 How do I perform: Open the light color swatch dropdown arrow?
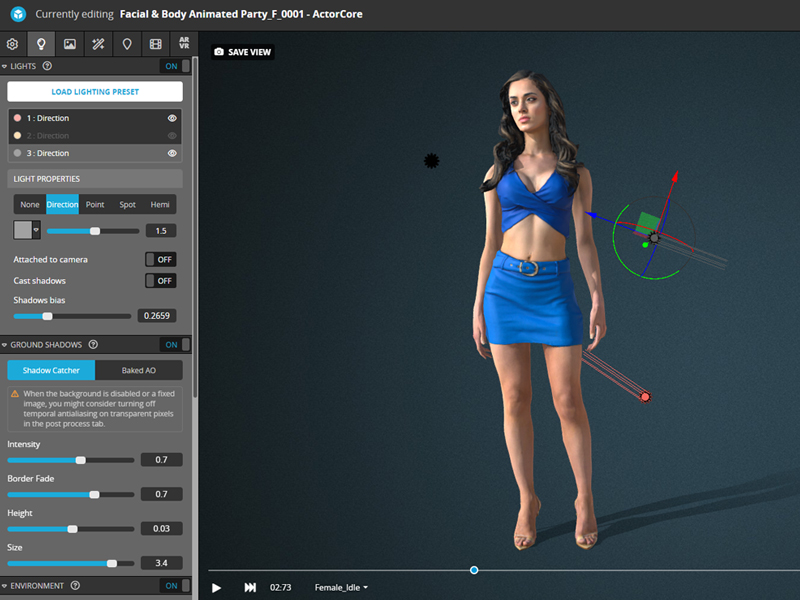37,230
